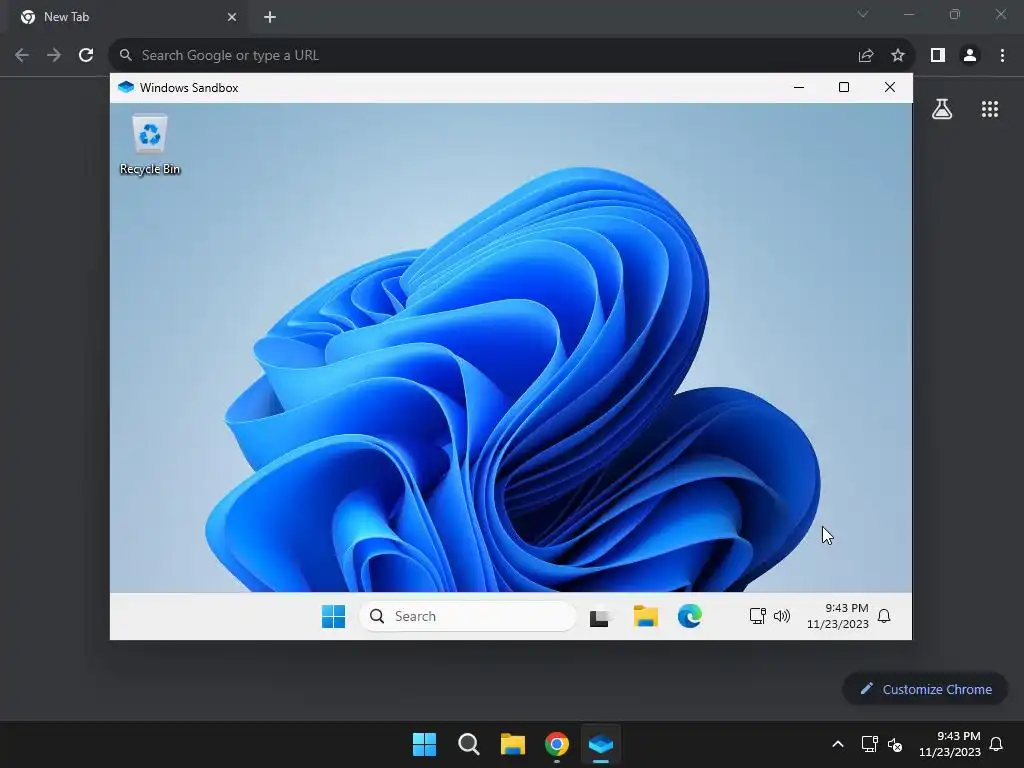Open host taskbar Search magnifier
The height and width of the screenshot is (768, 1024).
(x=469, y=744)
